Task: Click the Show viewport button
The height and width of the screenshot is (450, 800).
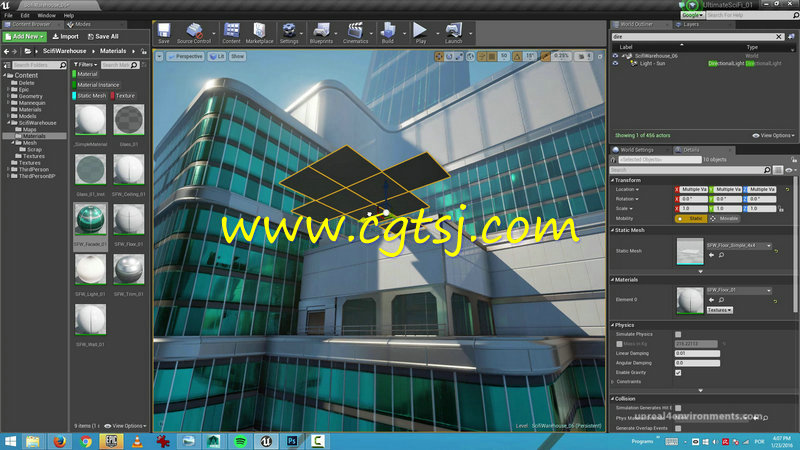Action: 237,57
